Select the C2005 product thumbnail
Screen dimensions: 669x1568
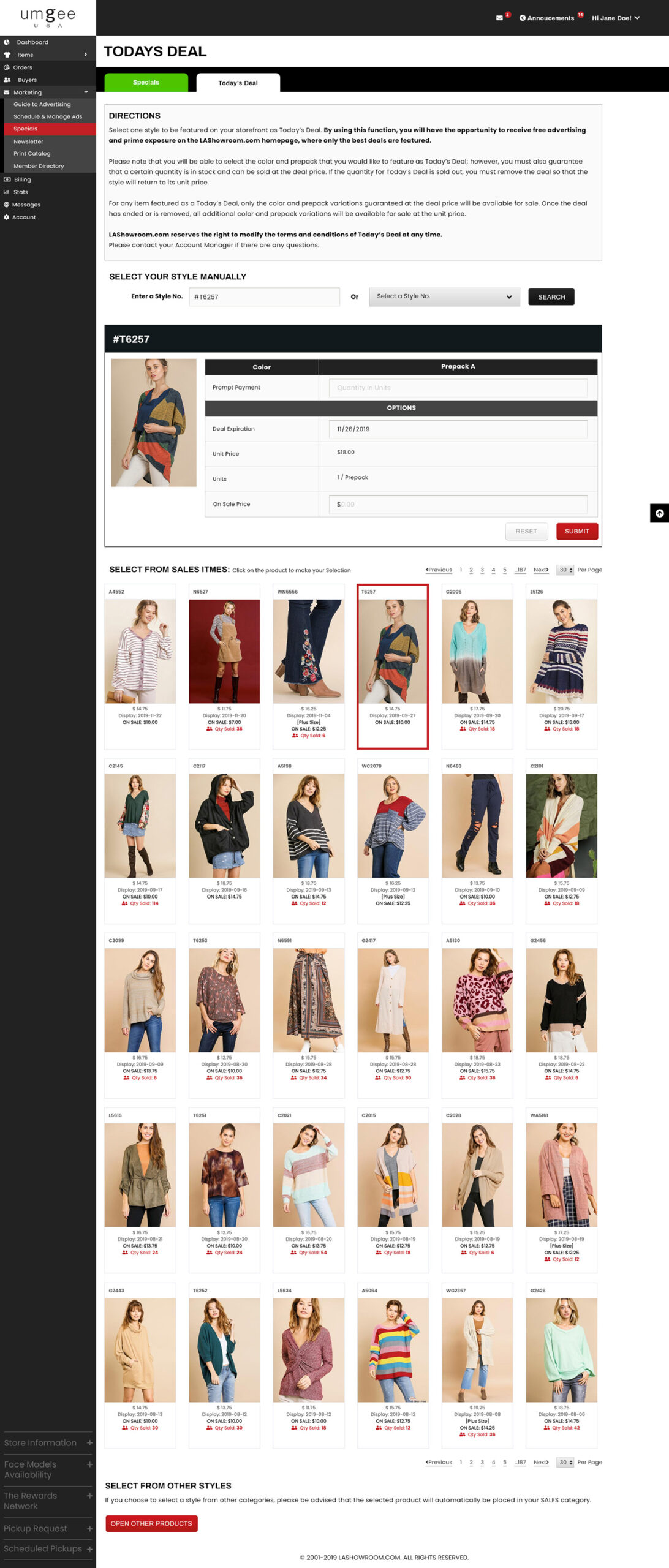(x=477, y=650)
